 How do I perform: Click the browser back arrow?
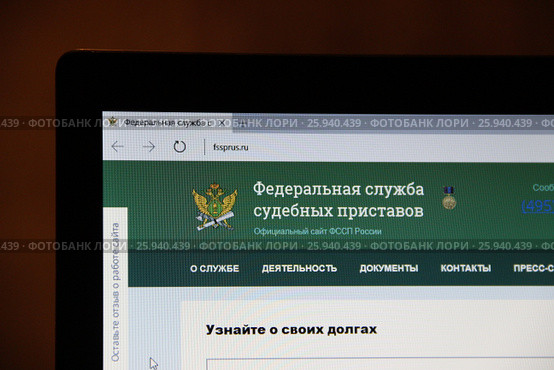pos(118,146)
